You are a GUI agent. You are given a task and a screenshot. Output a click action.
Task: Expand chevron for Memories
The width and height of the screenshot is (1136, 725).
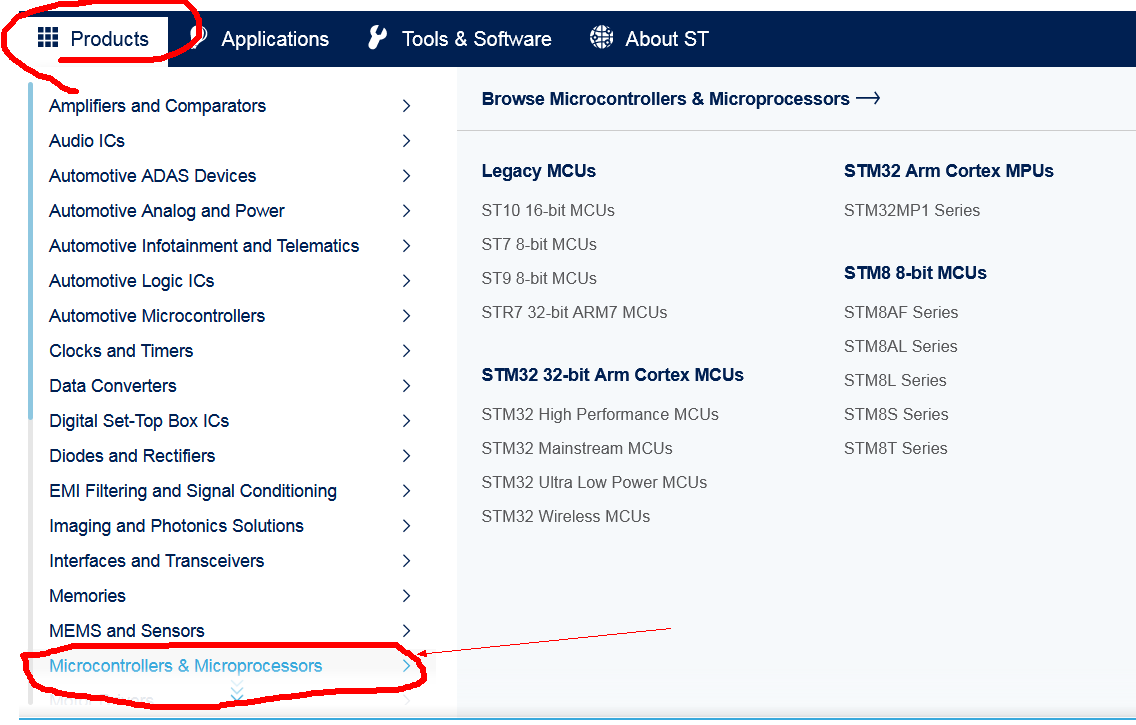point(406,596)
